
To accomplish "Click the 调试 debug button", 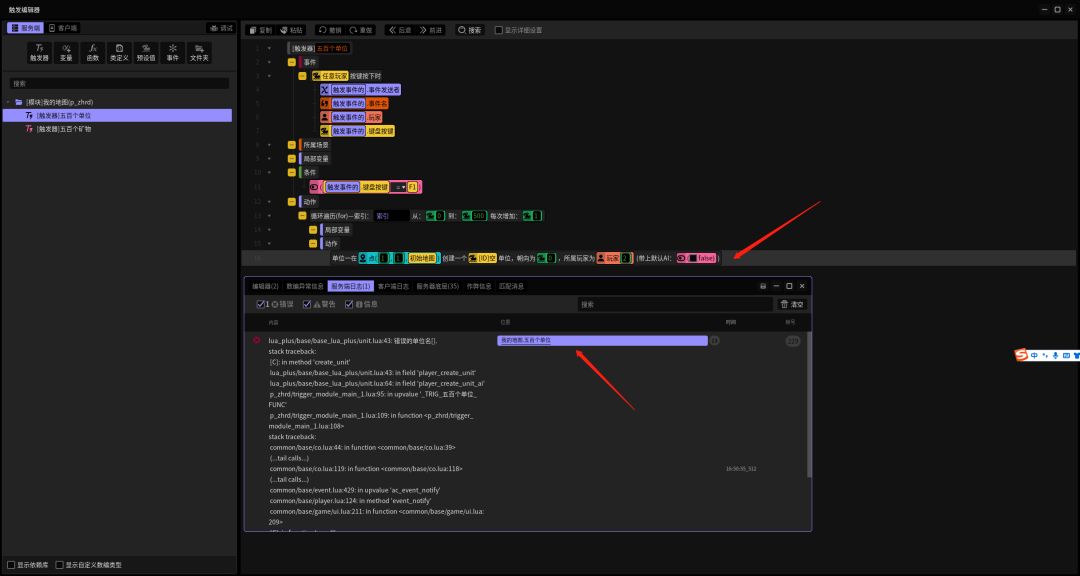I will tap(220, 28).
